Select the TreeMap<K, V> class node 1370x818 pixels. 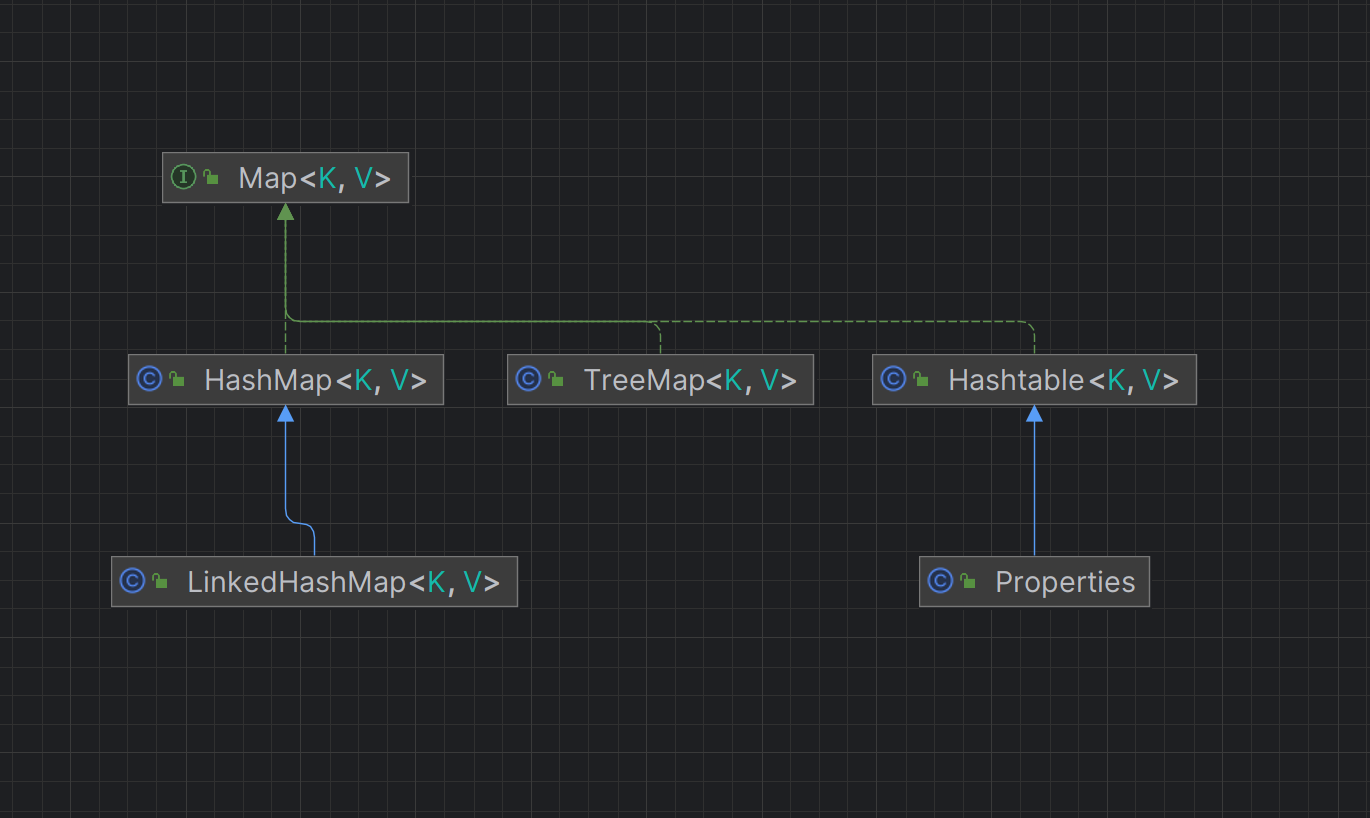pyautogui.click(x=660, y=380)
